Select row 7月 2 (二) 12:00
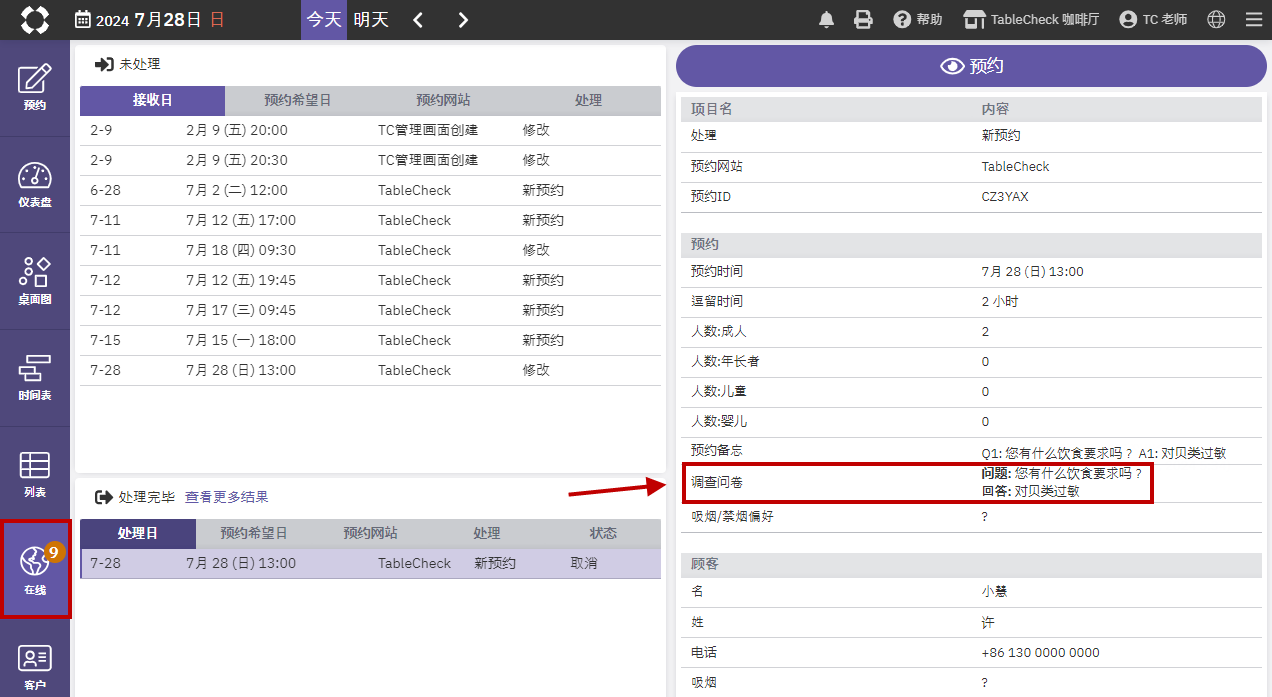Screen dimensions: 1272x697 370,190
